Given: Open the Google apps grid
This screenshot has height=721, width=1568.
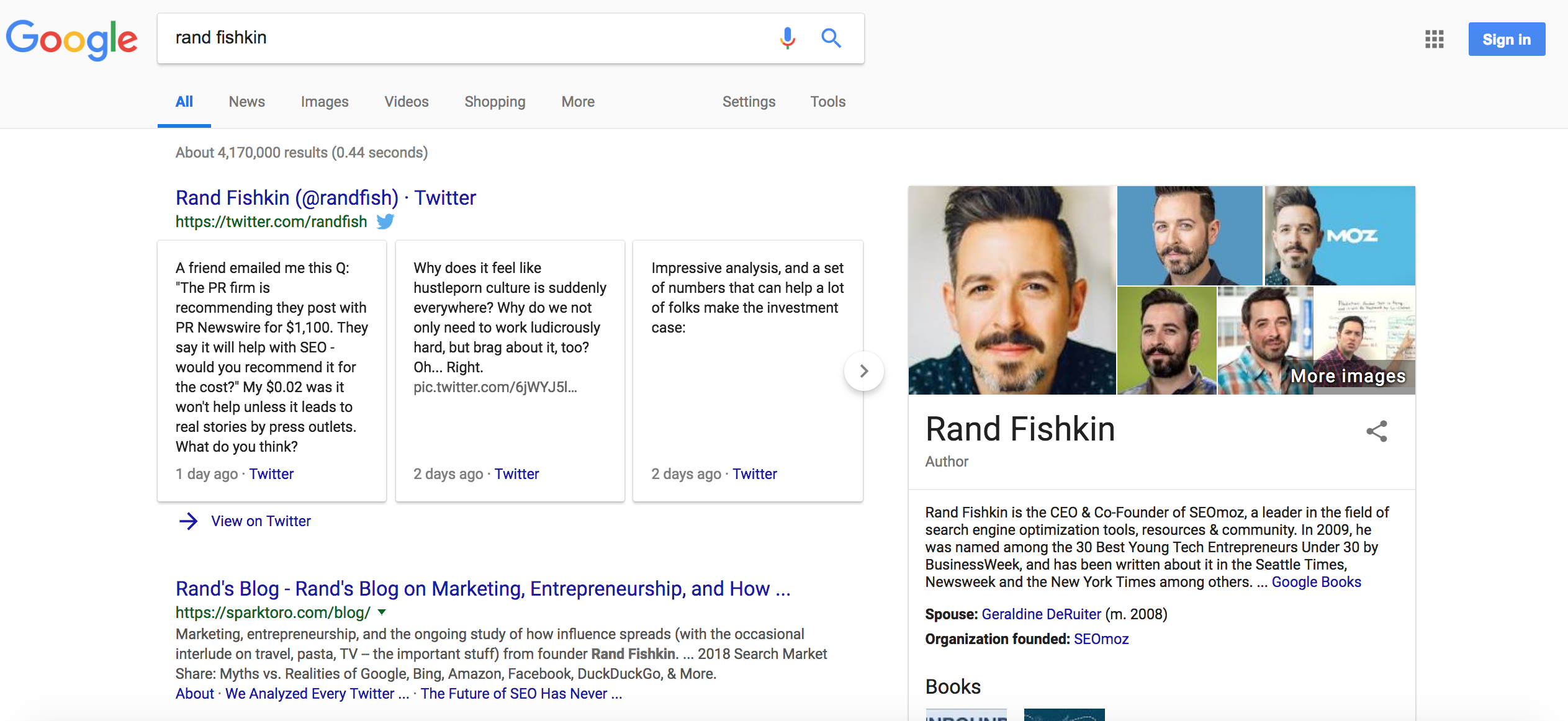Looking at the screenshot, I should tap(1434, 39).
